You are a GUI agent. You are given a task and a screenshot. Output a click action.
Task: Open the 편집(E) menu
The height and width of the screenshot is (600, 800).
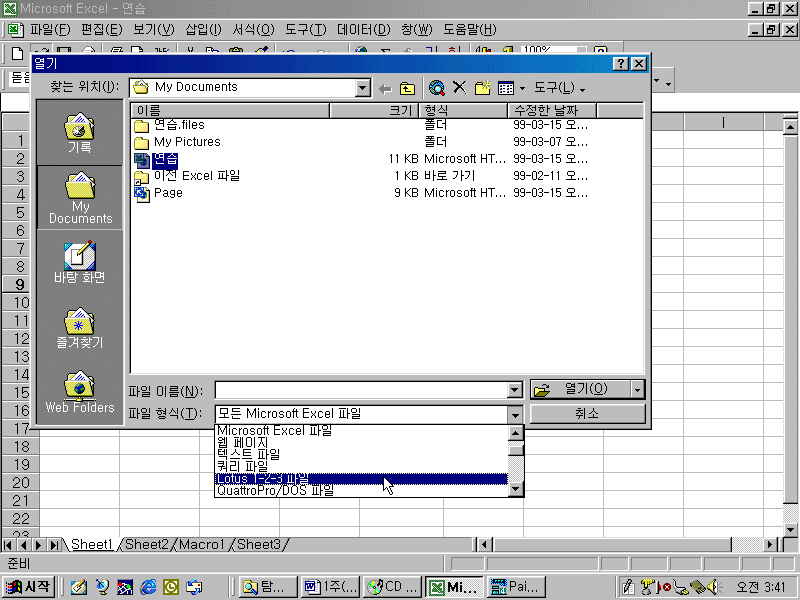[102, 30]
